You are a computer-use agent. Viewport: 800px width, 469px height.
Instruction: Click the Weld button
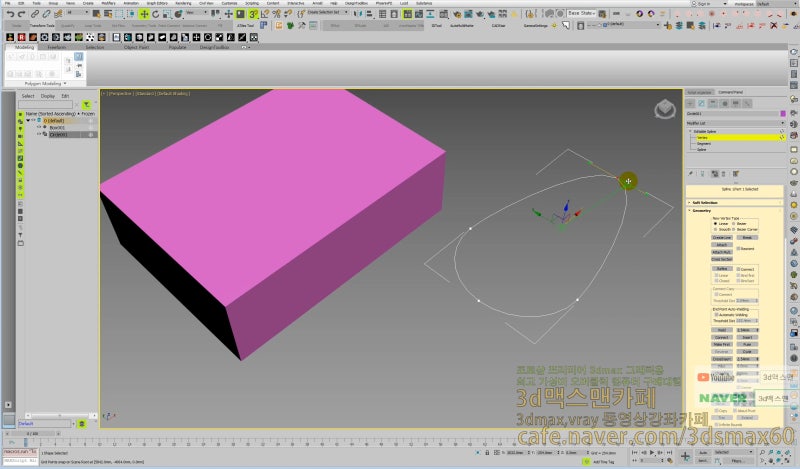tap(722, 330)
